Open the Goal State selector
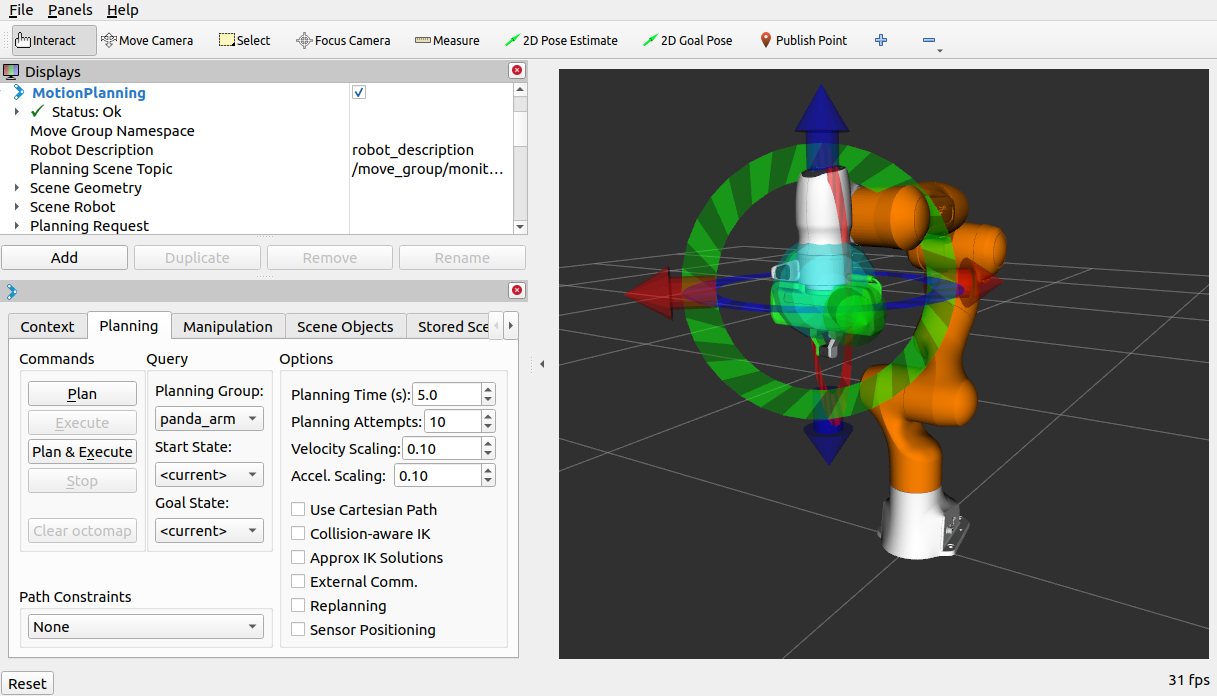The image size is (1217, 696). coord(209,530)
